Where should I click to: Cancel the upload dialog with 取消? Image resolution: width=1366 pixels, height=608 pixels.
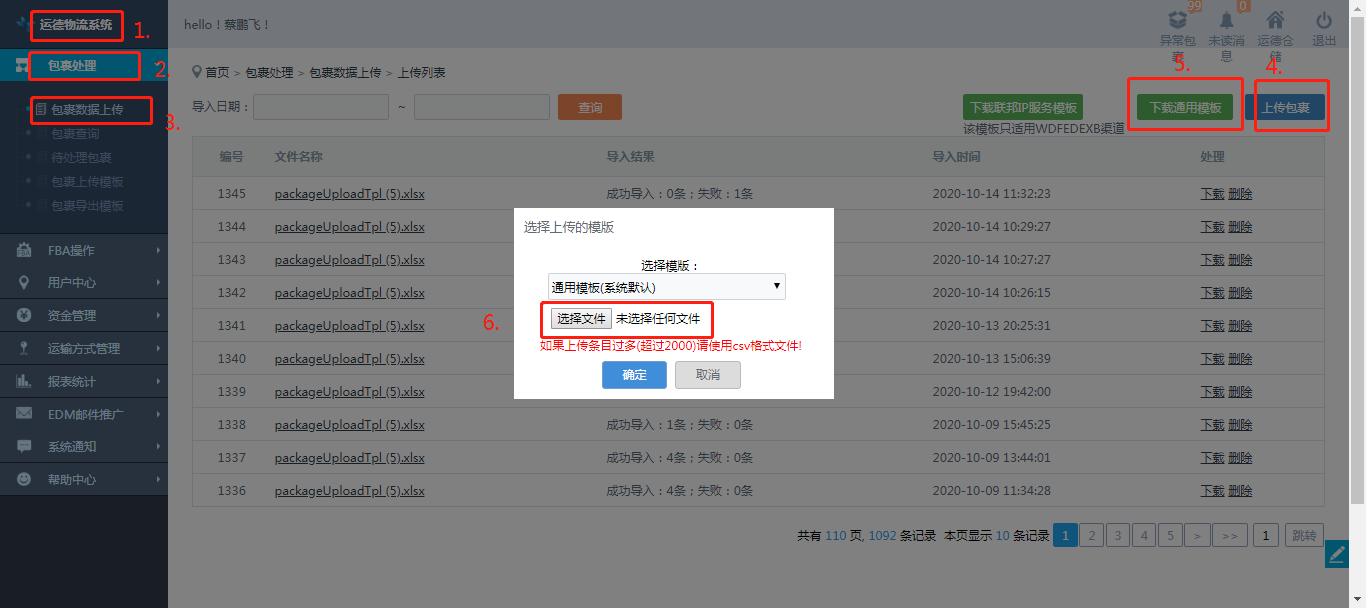pyautogui.click(x=707, y=375)
